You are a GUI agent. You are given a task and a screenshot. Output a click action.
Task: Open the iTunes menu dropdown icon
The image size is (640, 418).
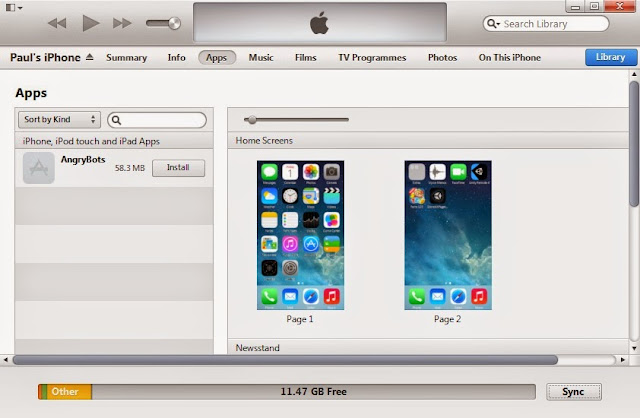pos(14,7)
